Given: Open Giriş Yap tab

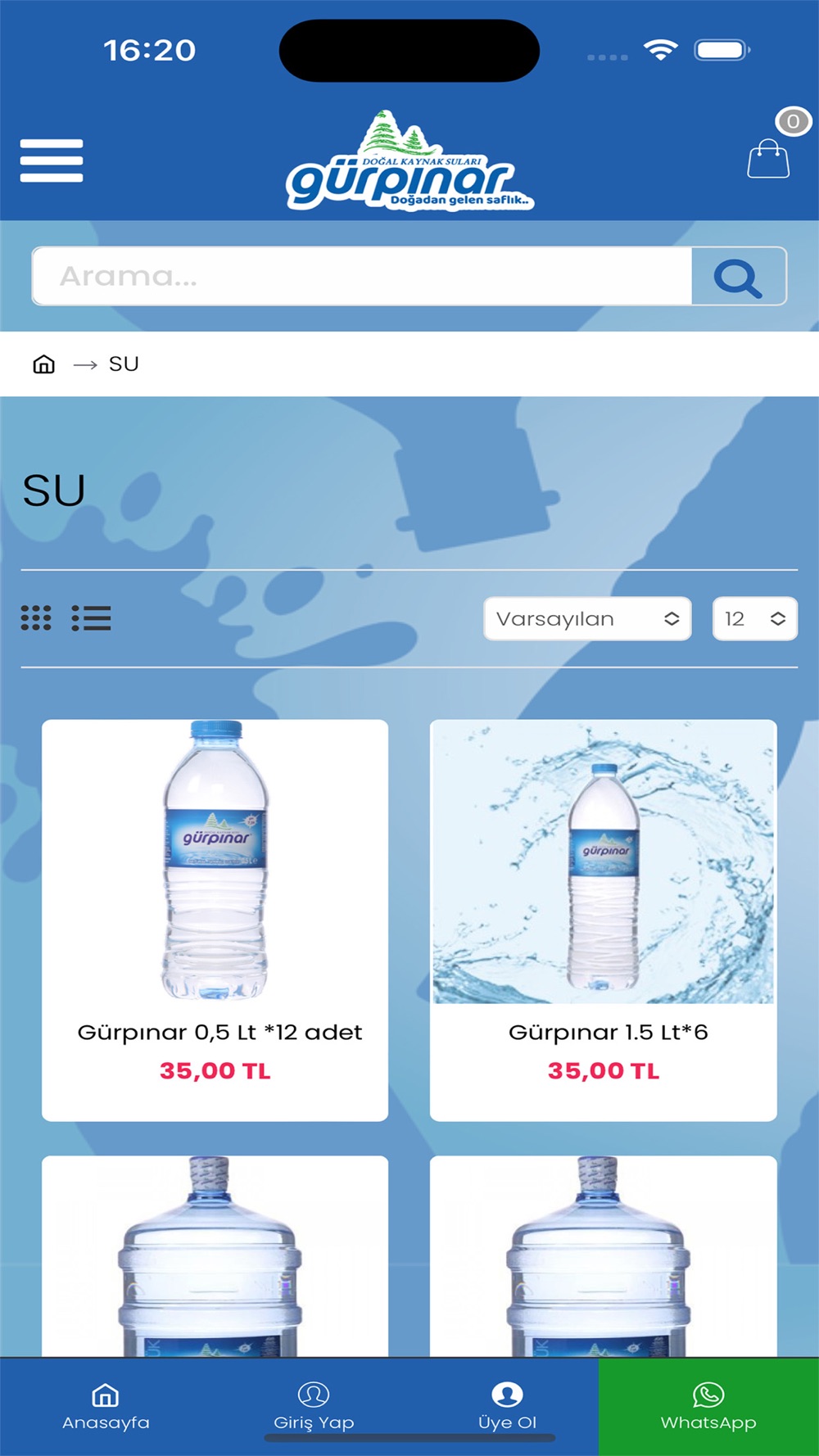Looking at the screenshot, I should tap(314, 1406).
